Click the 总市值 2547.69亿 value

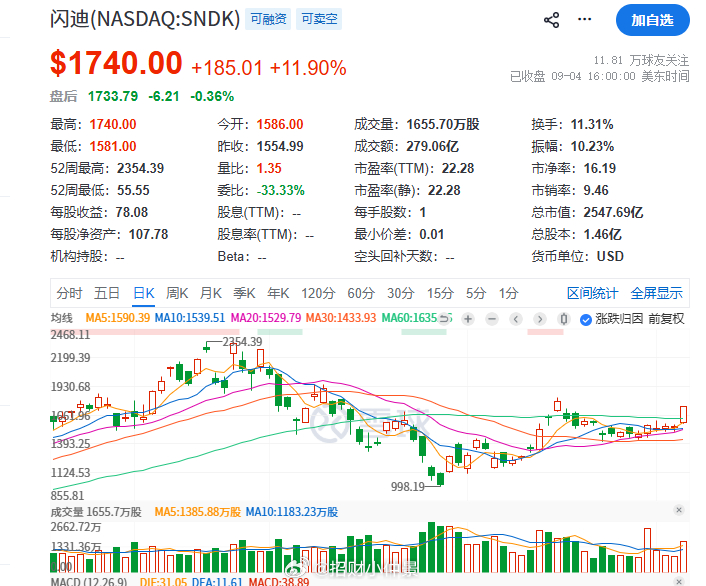point(613,212)
